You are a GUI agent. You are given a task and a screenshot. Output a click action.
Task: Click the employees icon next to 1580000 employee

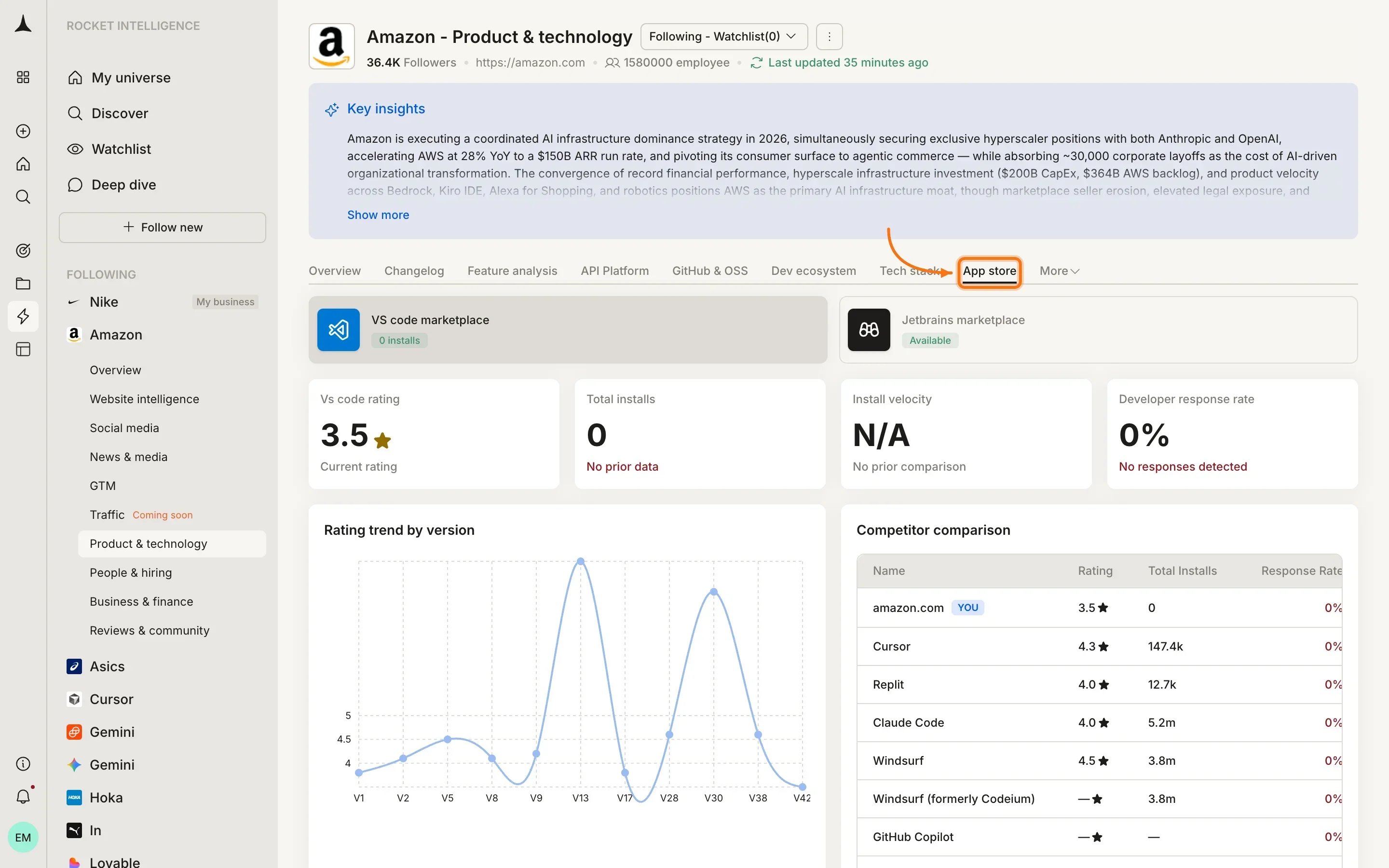(x=612, y=63)
